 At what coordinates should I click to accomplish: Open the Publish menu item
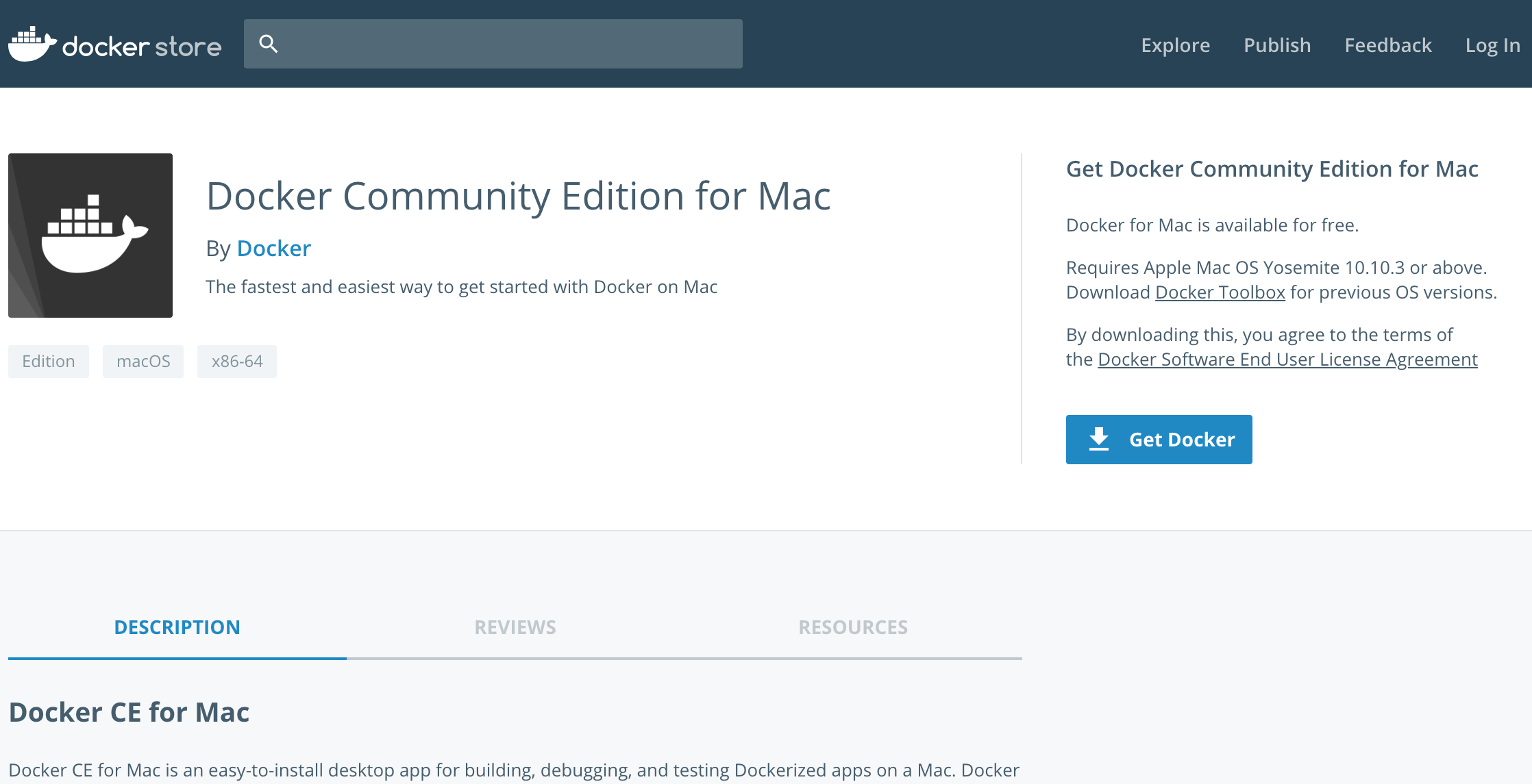[1276, 45]
